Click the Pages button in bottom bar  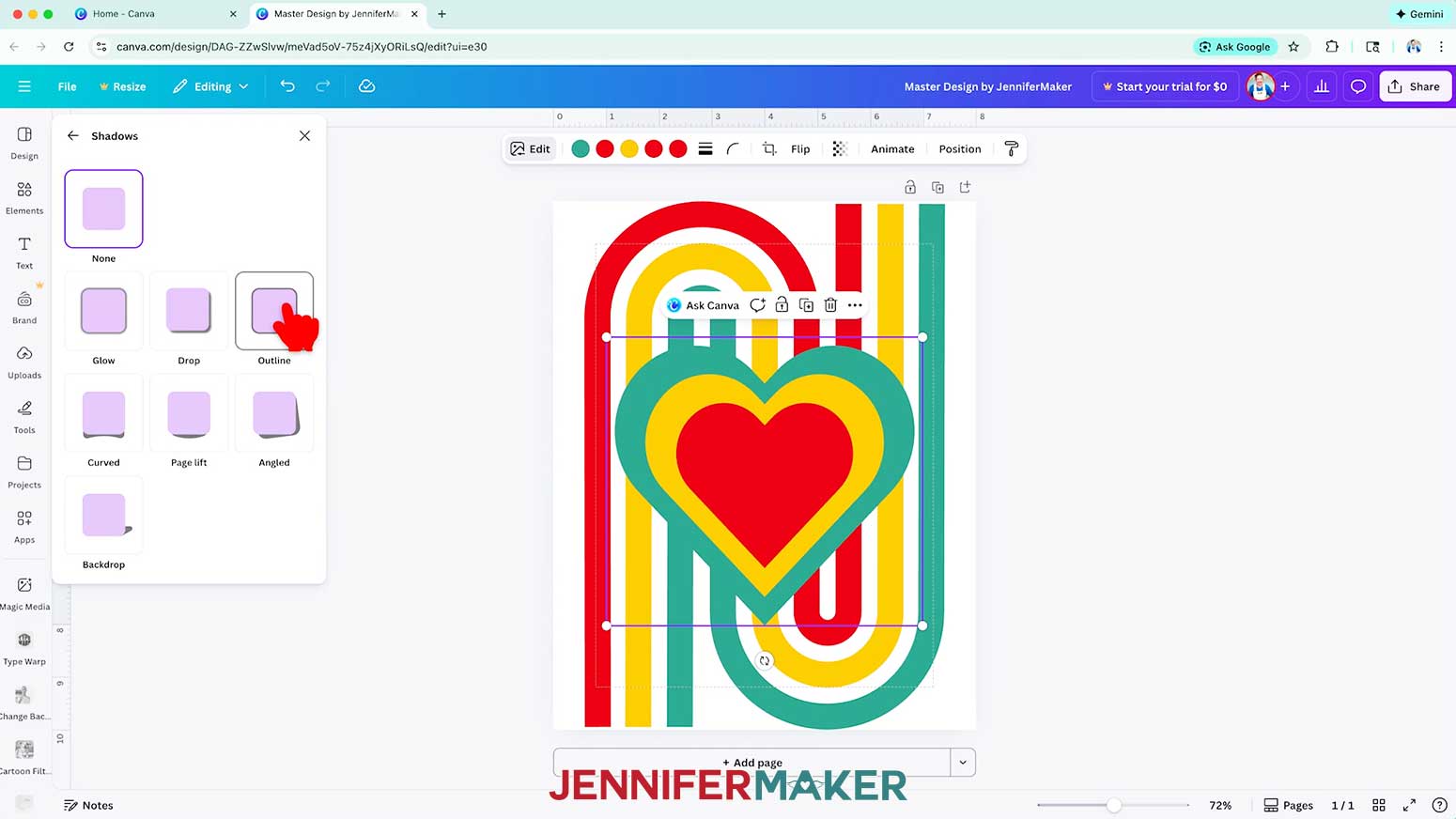[1288, 805]
